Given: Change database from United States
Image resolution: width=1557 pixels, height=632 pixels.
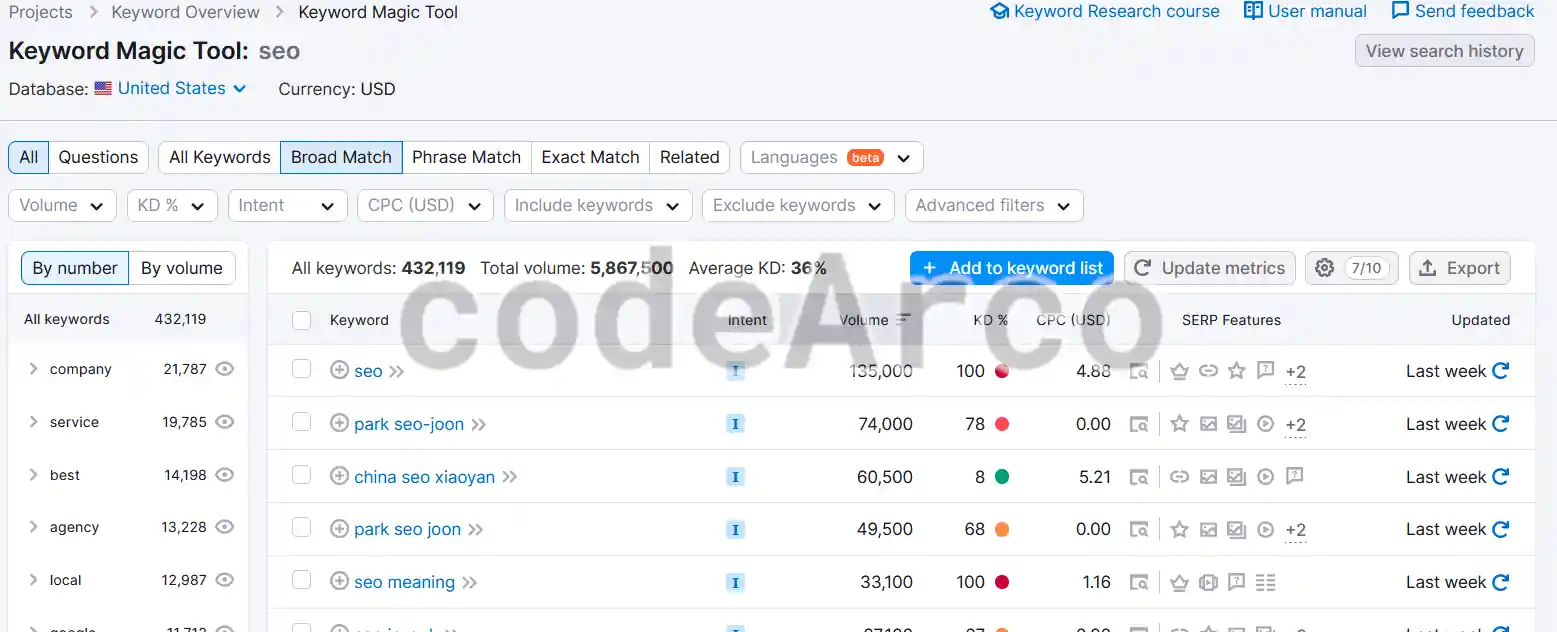Looking at the screenshot, I should click(x=171, y=88).
